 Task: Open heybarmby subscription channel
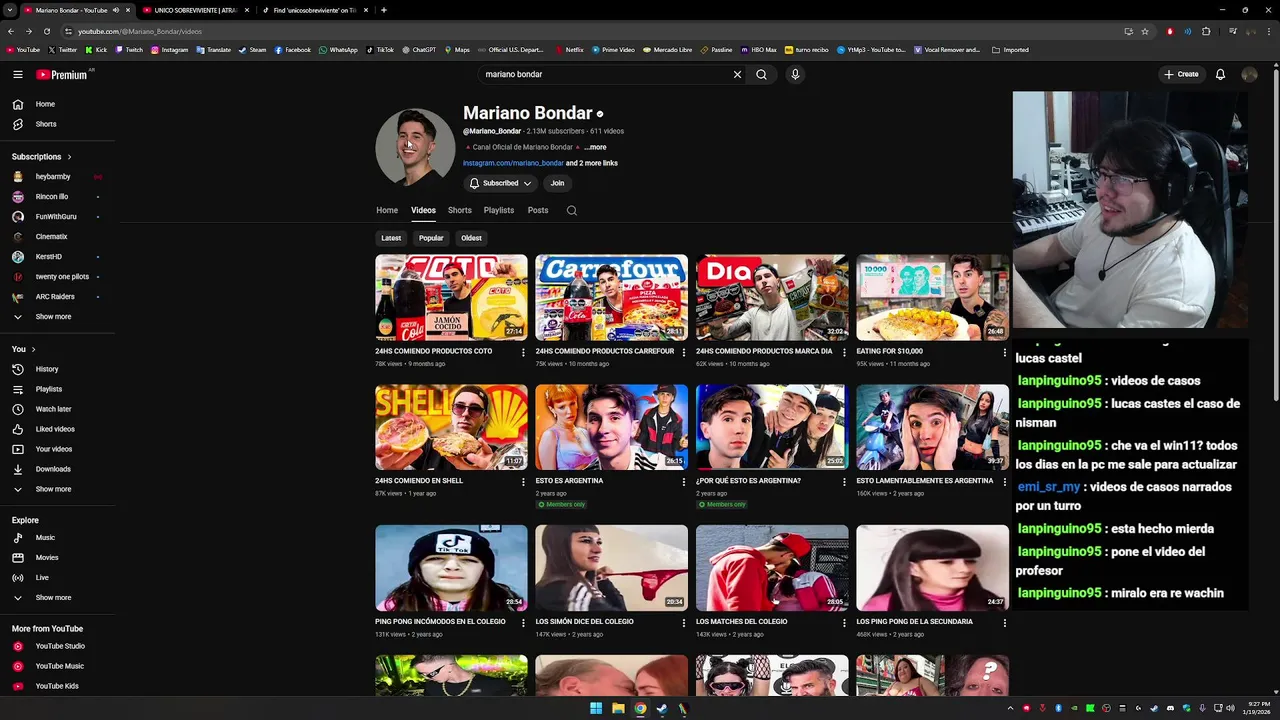[53, 177]
